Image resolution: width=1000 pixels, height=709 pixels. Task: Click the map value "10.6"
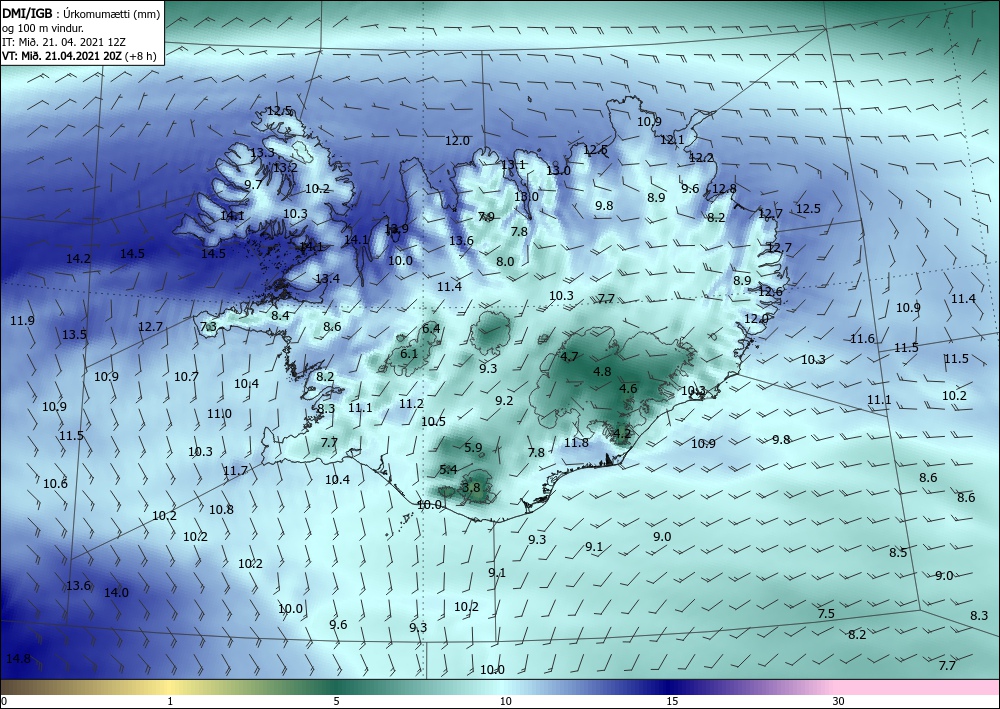pyautogui.click(x=55, y=484)
